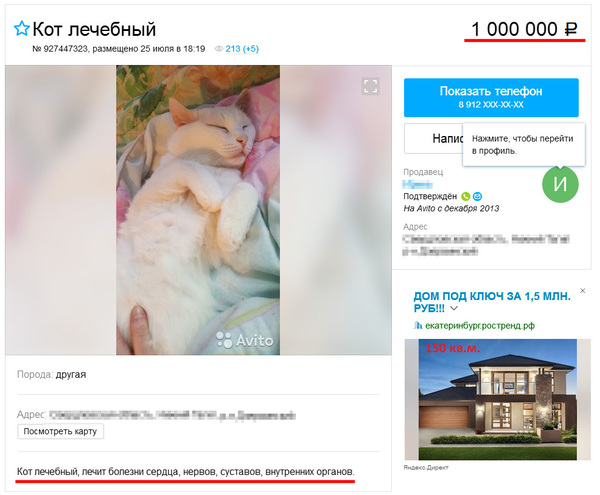This screenshot has width=600, height=495.
Task: Click the Яндекс.Директ label
Action: tap(426, 467)
